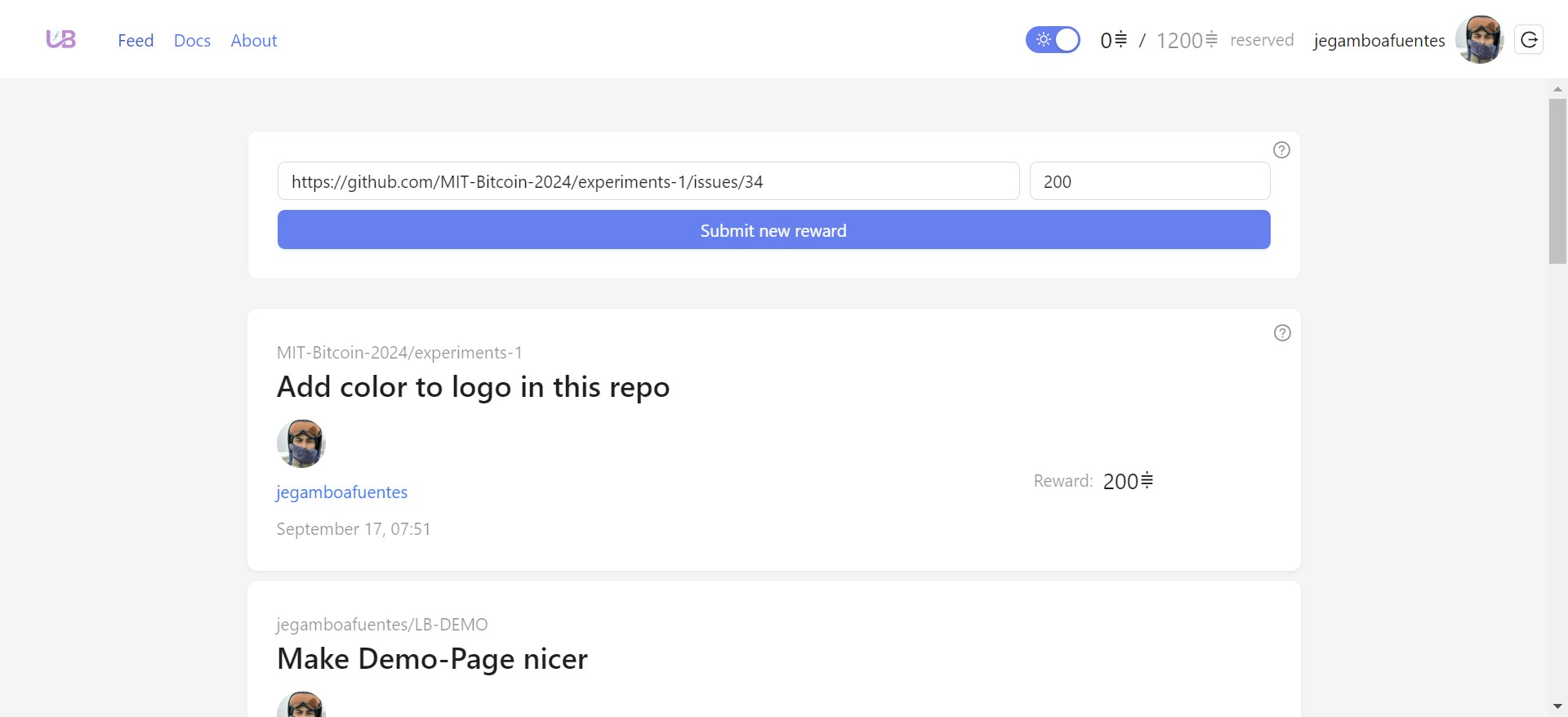Open the 'Add color to logo' issue
The image size is (1568, 717).
point(473,387)
